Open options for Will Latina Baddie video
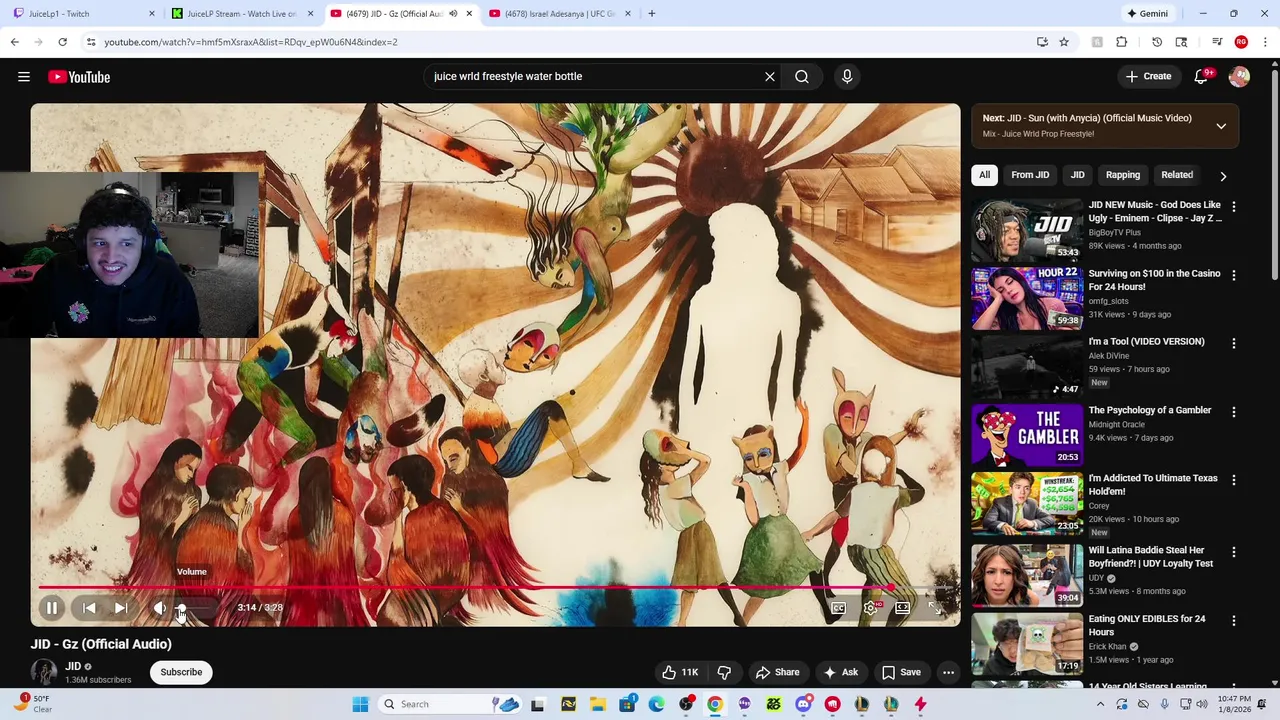Image resolution: width=1280 pixels, height=720 pixels. click(x=1233, y=552)
